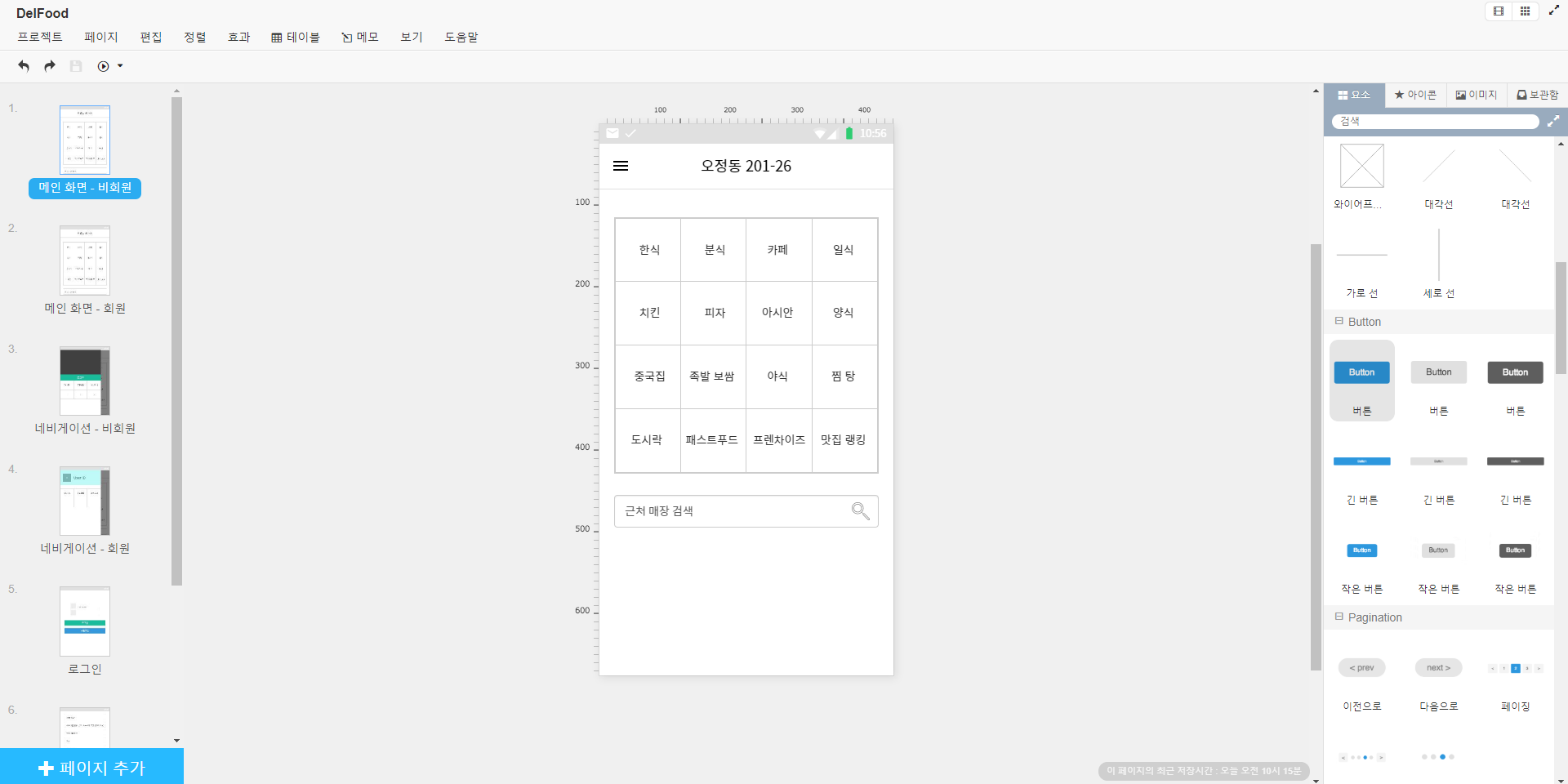
Task: Switch to the 아이콘 tab
Action: (x=1415, y=95)
